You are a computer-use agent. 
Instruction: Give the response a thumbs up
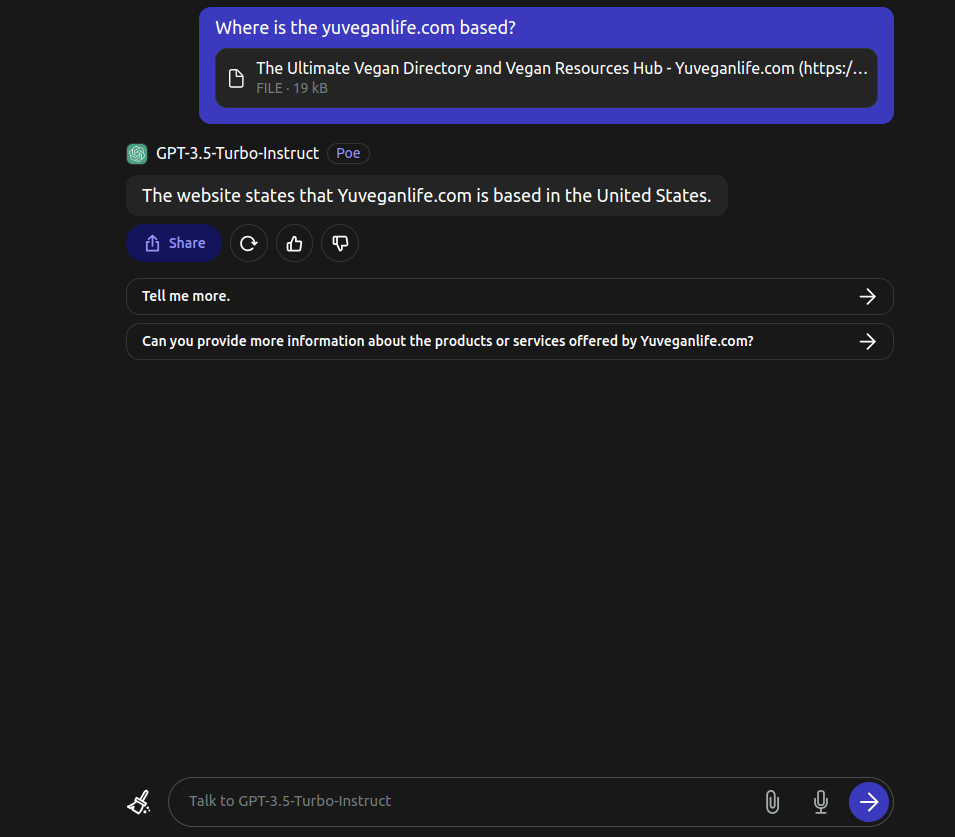pos(294,244)
